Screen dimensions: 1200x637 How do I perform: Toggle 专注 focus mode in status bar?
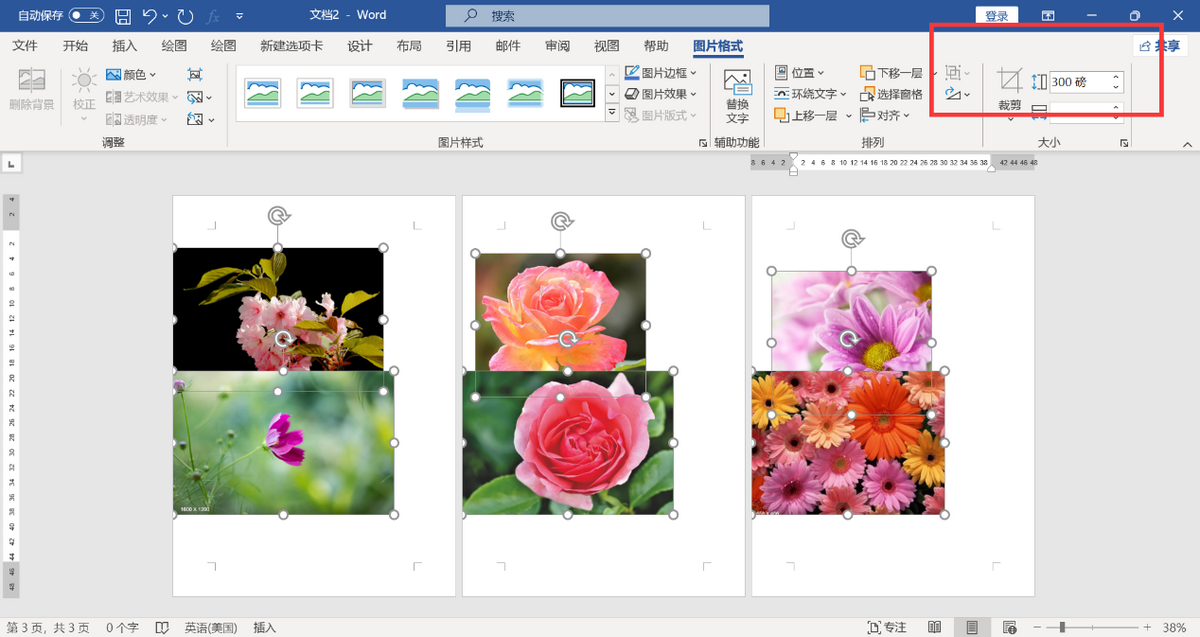[885, 627]
